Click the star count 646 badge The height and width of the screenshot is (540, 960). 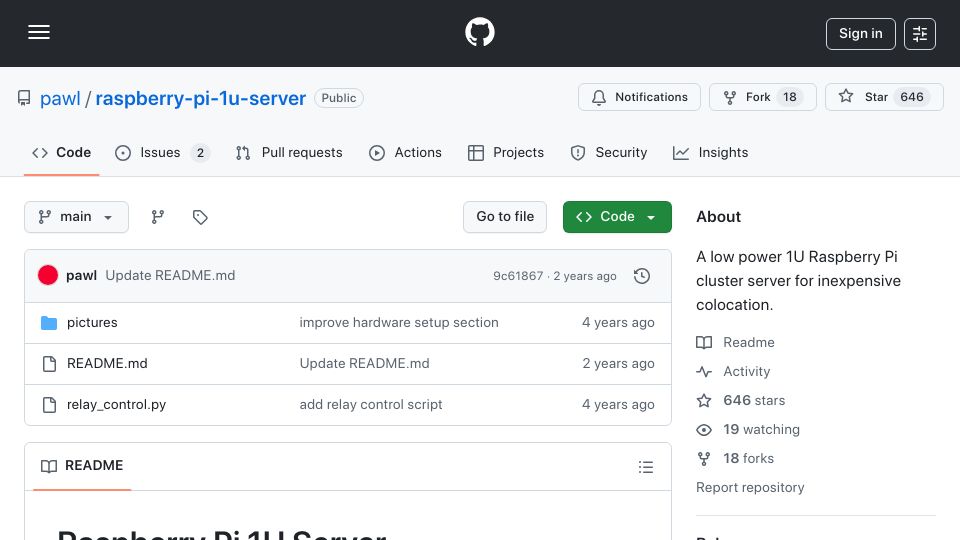point(912,97)
